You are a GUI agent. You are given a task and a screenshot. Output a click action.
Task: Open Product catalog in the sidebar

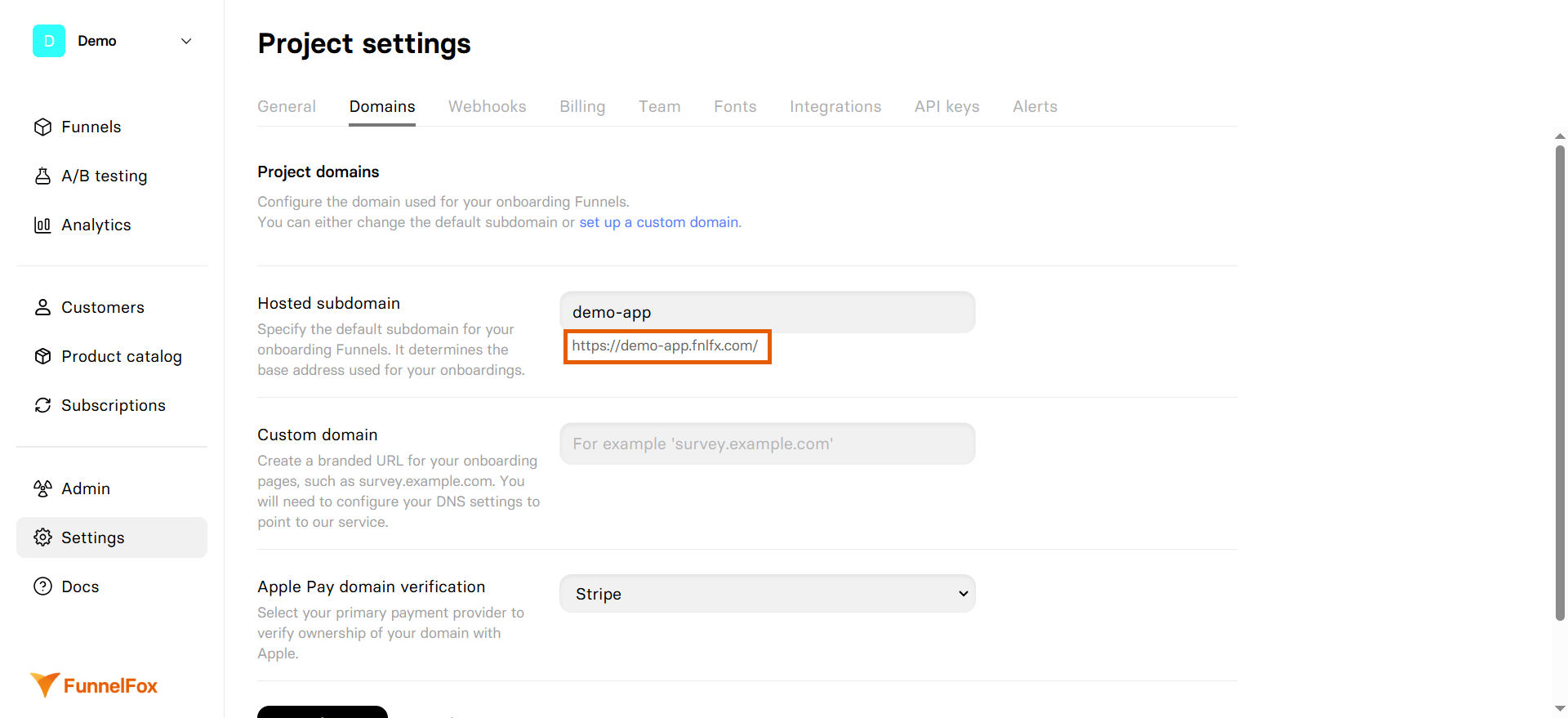(x=112, y=356)
